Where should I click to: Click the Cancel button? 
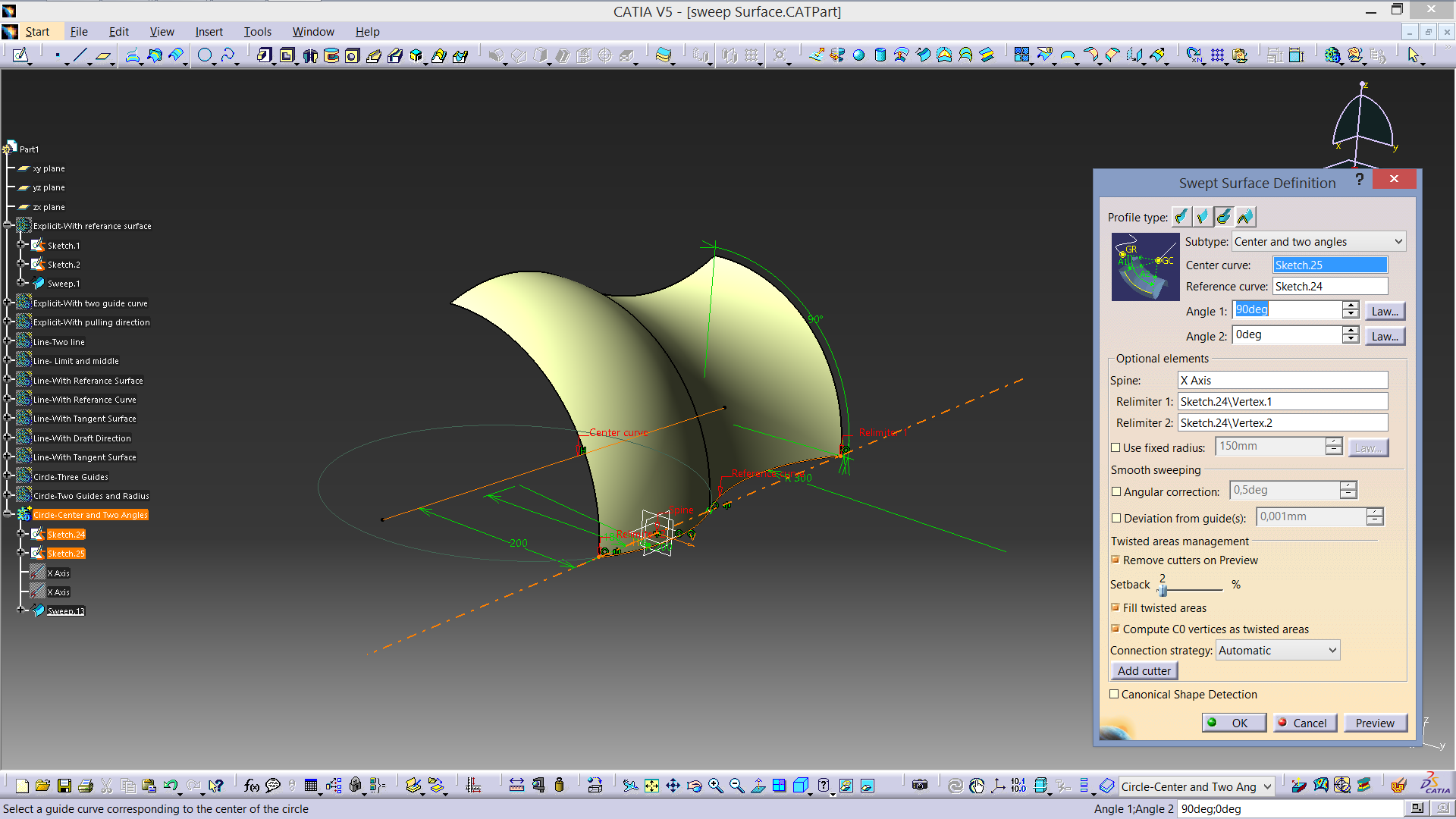1304,723
